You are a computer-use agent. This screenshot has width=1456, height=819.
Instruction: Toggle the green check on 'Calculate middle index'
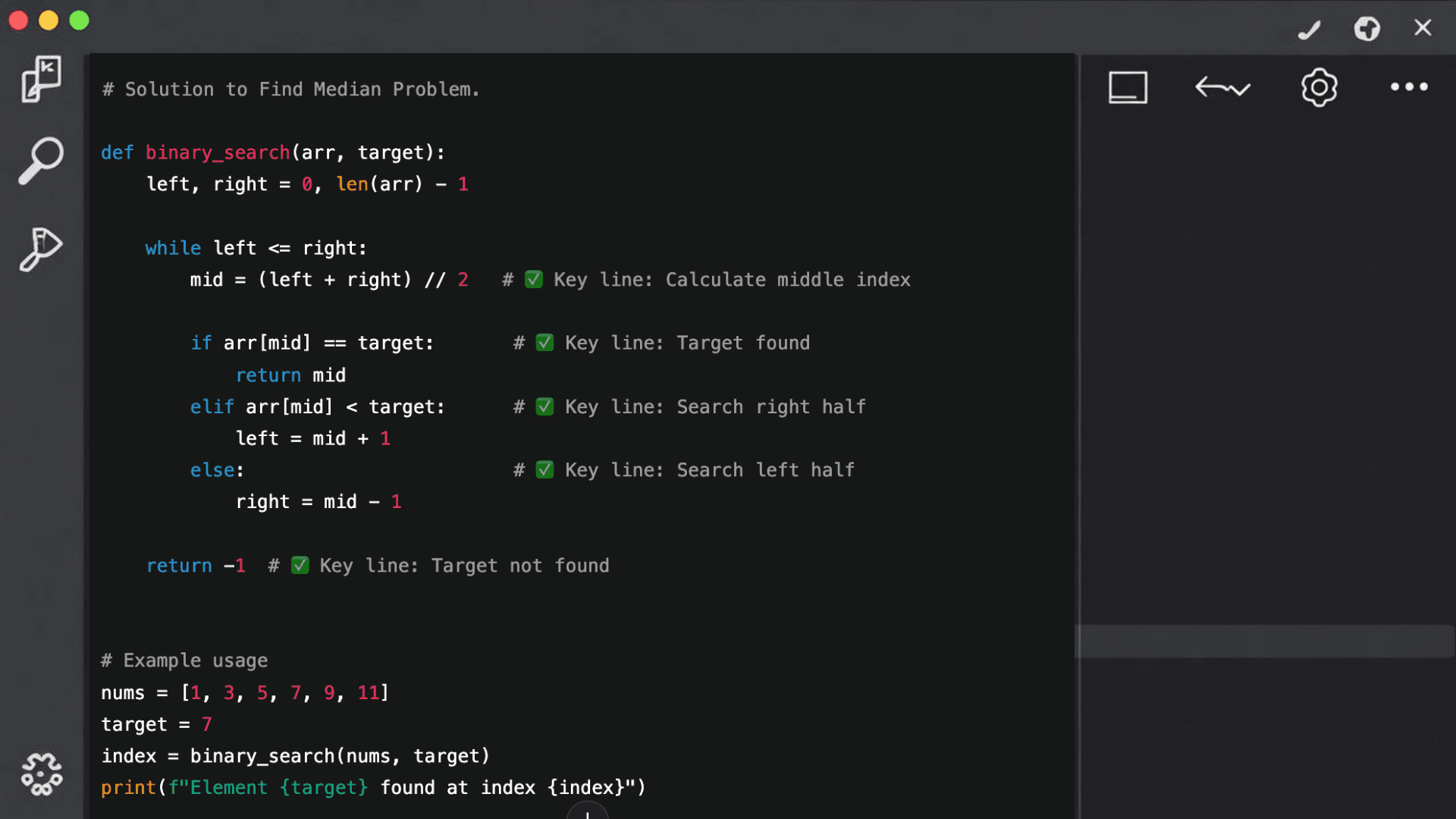coord(535,279)
